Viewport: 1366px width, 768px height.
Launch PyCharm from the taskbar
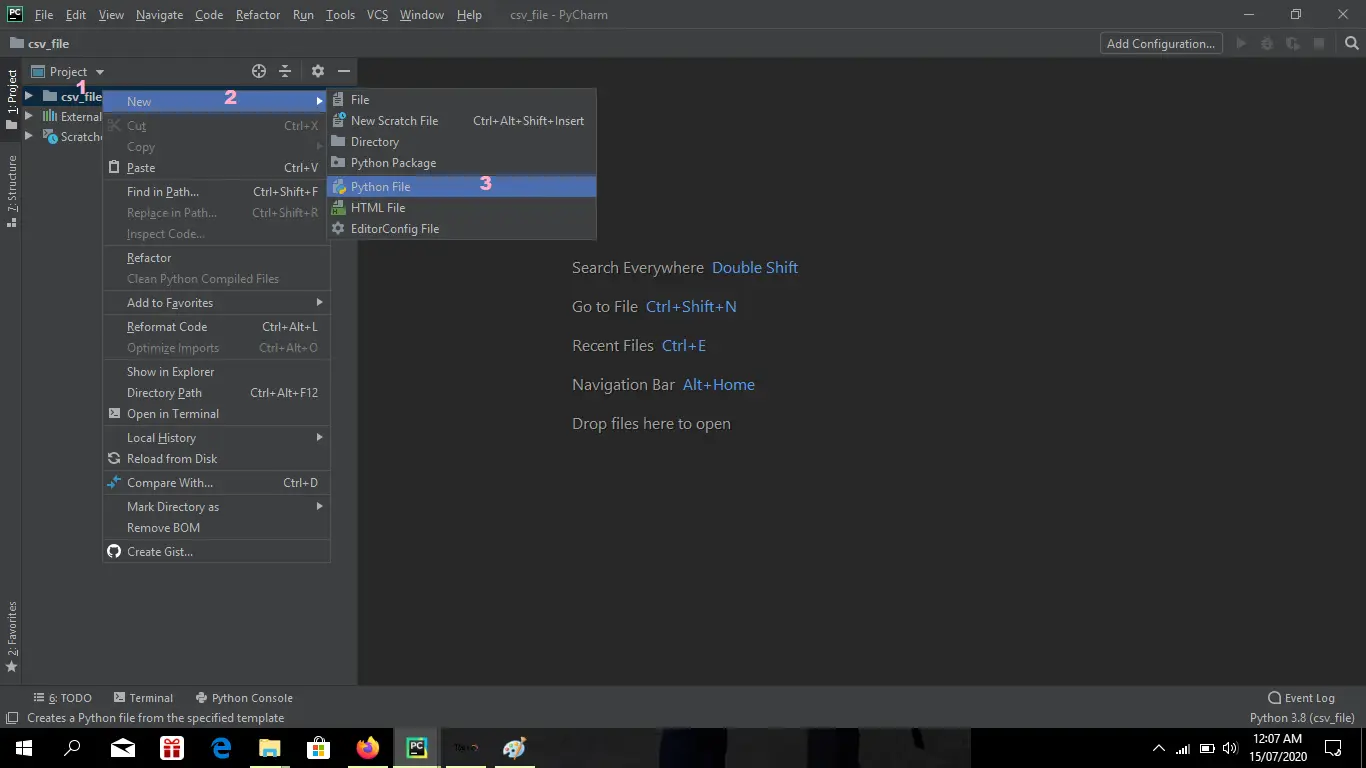[x=415, y=747]
